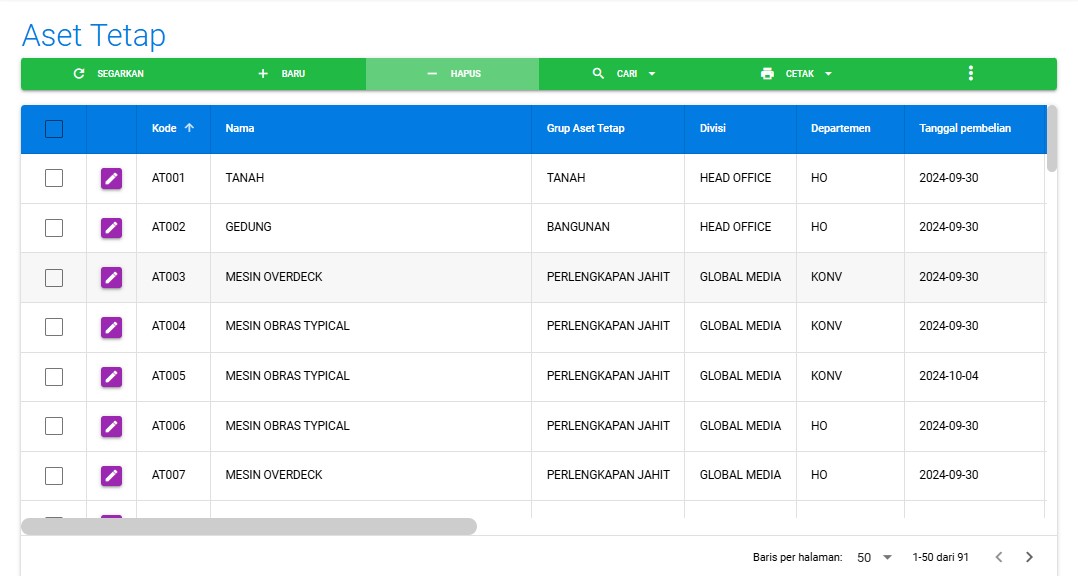The height and width of the screenshot is (576, 1078).
Task: Open edit pencil for AT003 MESIN OVERDECK
Action: pos(111,277)
